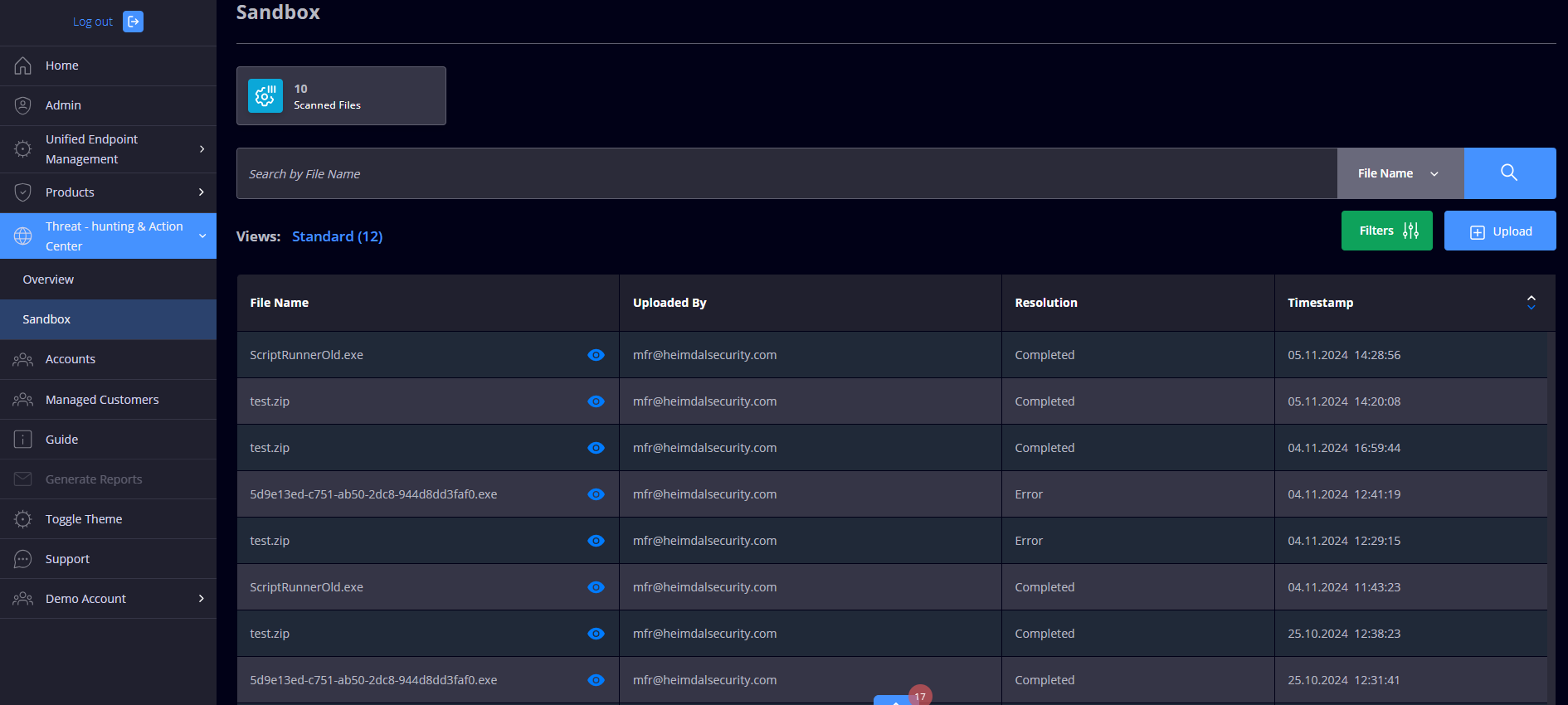This screenshot has width=1568, height=705.
Task: Expand the Products menu chevron
Action: pyautogui.click(x=202, y=192)
